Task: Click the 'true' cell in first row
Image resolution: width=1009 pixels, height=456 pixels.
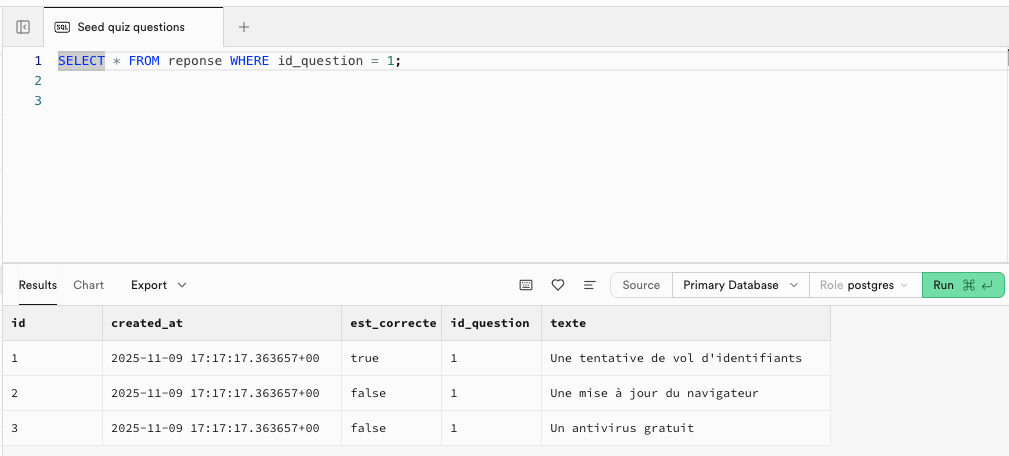Action: click(x=364, y=358)
